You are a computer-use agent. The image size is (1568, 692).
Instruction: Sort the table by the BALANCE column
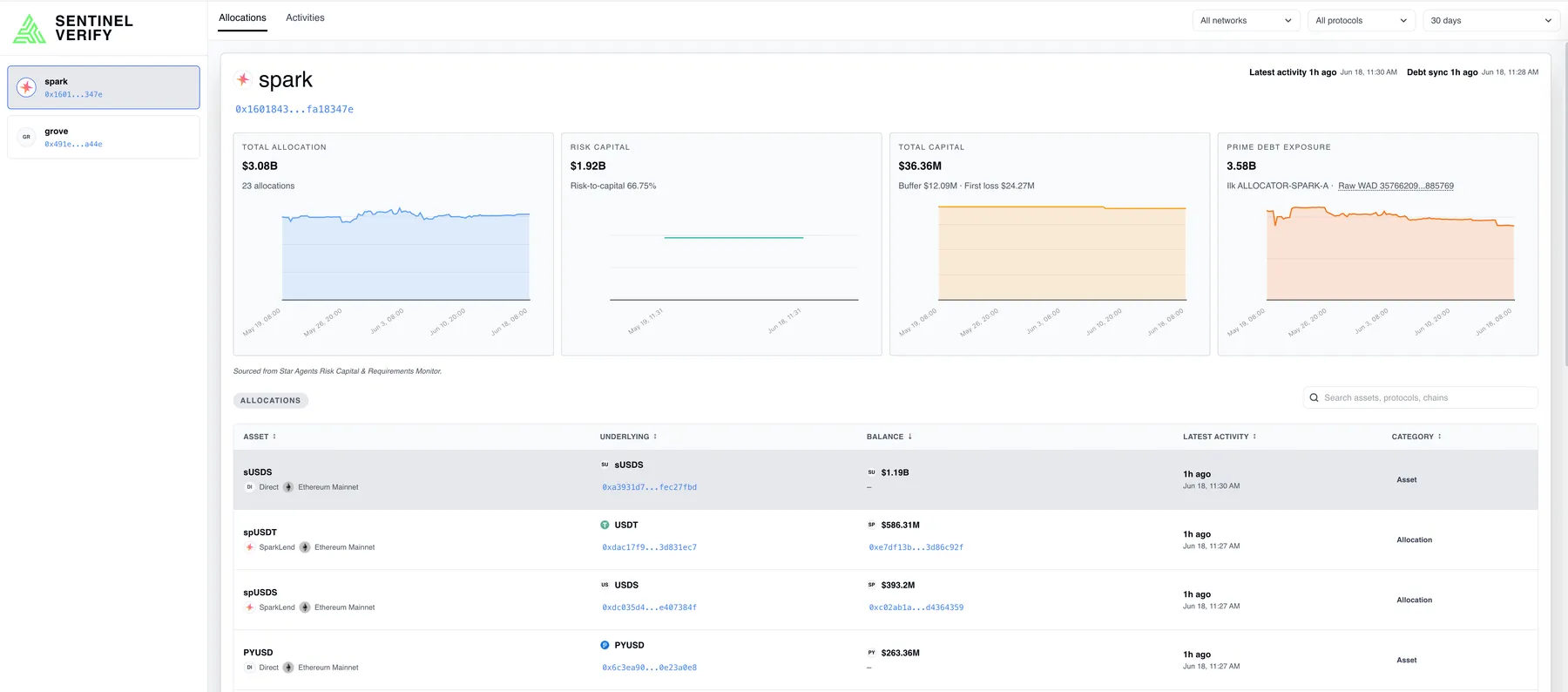point(889,437)
